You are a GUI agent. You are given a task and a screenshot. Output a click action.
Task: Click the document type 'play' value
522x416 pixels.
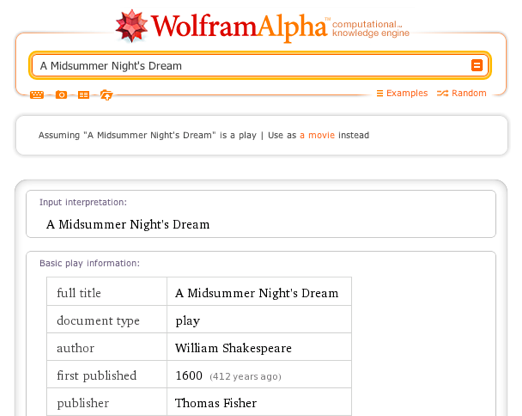188,321
